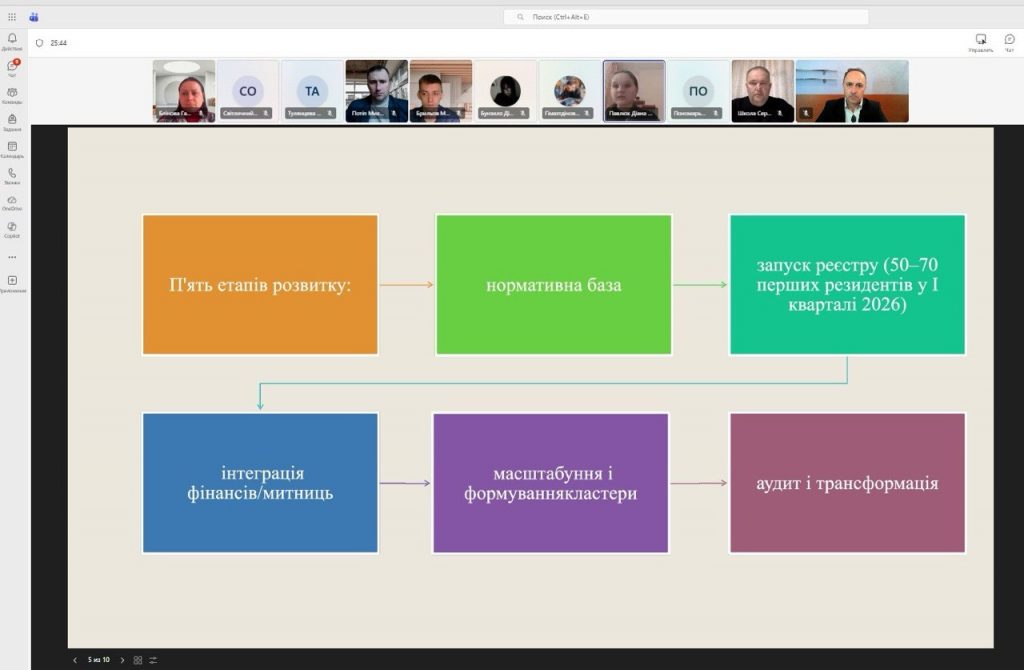Open the Activity bell in sidebar
Screen dimensions: 1024x670
12,38
